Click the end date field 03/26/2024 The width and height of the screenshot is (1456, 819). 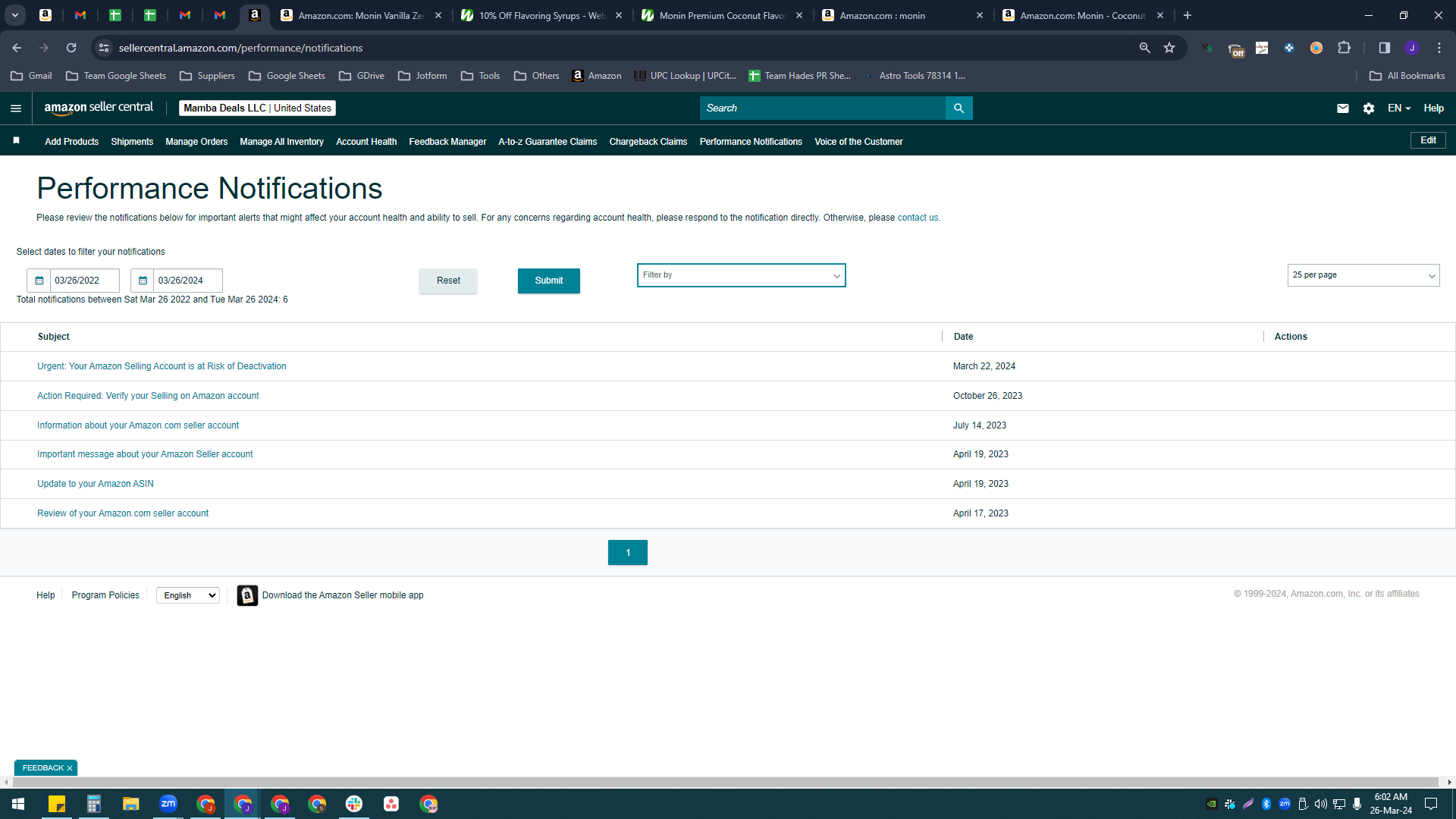pos(188,281)
